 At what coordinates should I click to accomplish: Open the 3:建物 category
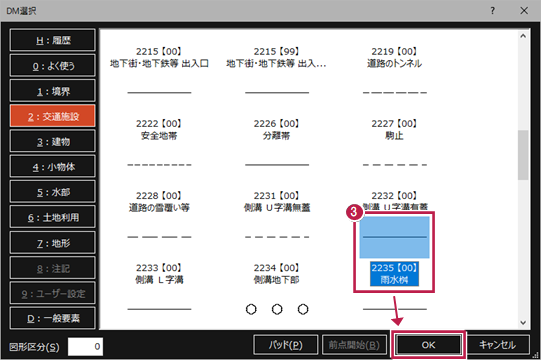52,142
